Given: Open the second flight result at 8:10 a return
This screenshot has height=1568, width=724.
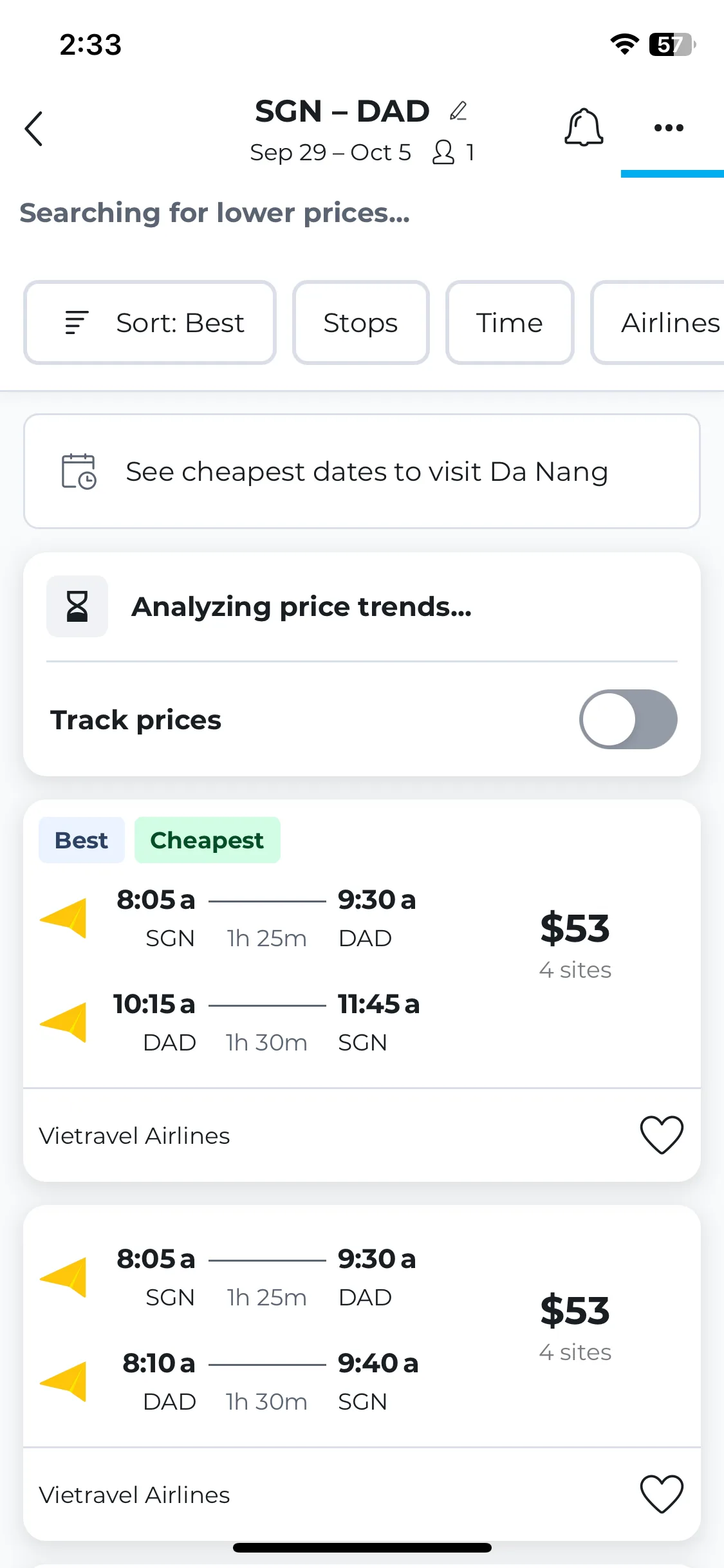Looking at the screenshot, I should [362, 1326].
